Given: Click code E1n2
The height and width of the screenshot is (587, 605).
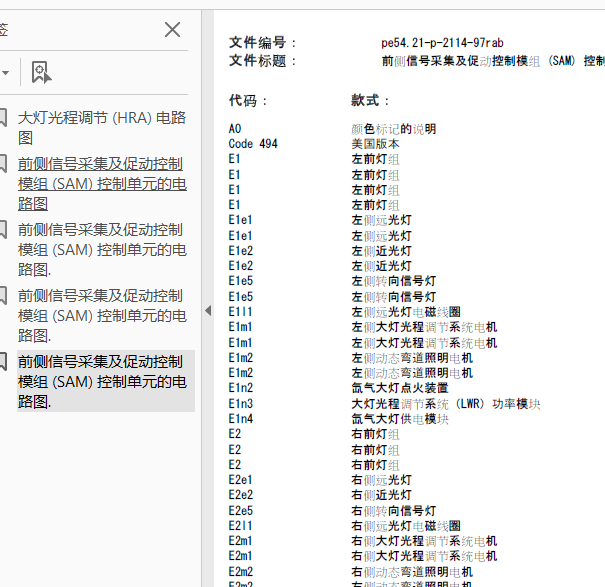Looking at the screenshot, I should point(241,388).
